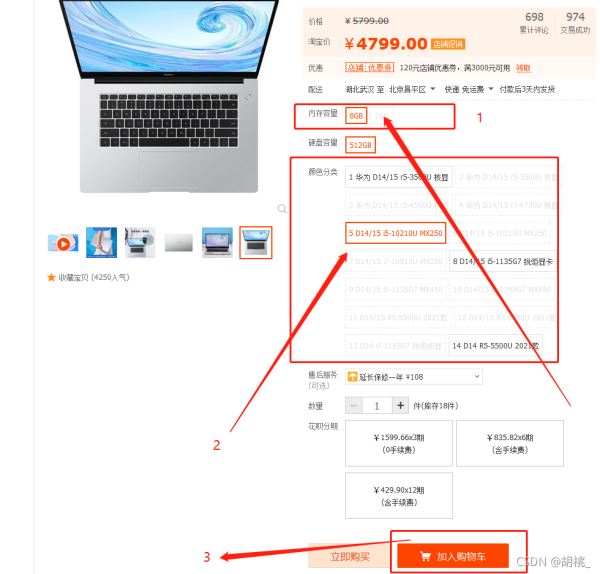
Task: Choose the ¥1599.66x3期 installment plan
Action: coord(399,444)
